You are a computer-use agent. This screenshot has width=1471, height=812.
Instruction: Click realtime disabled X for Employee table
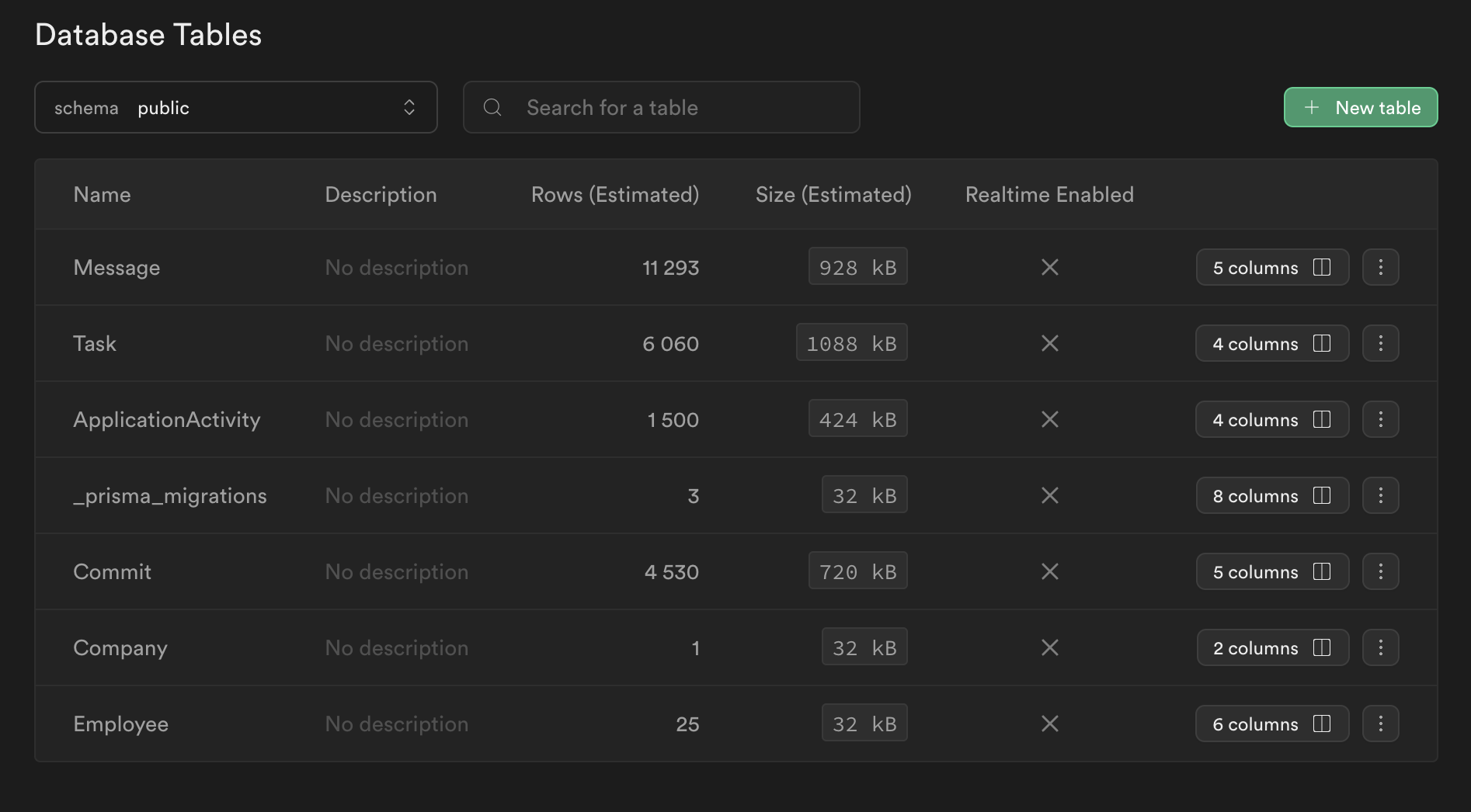[1049, 724]
